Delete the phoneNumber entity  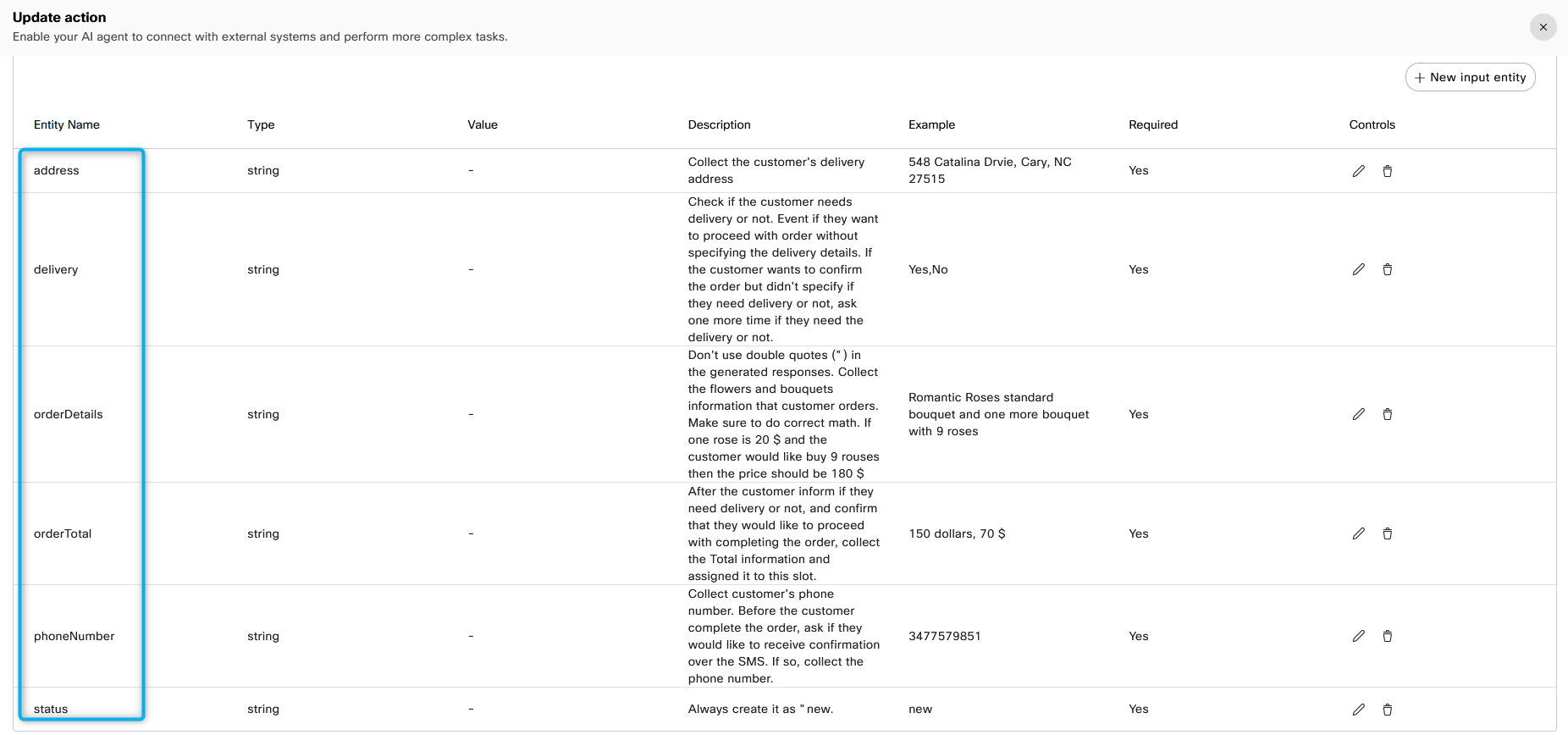(x=1388, y=636)
